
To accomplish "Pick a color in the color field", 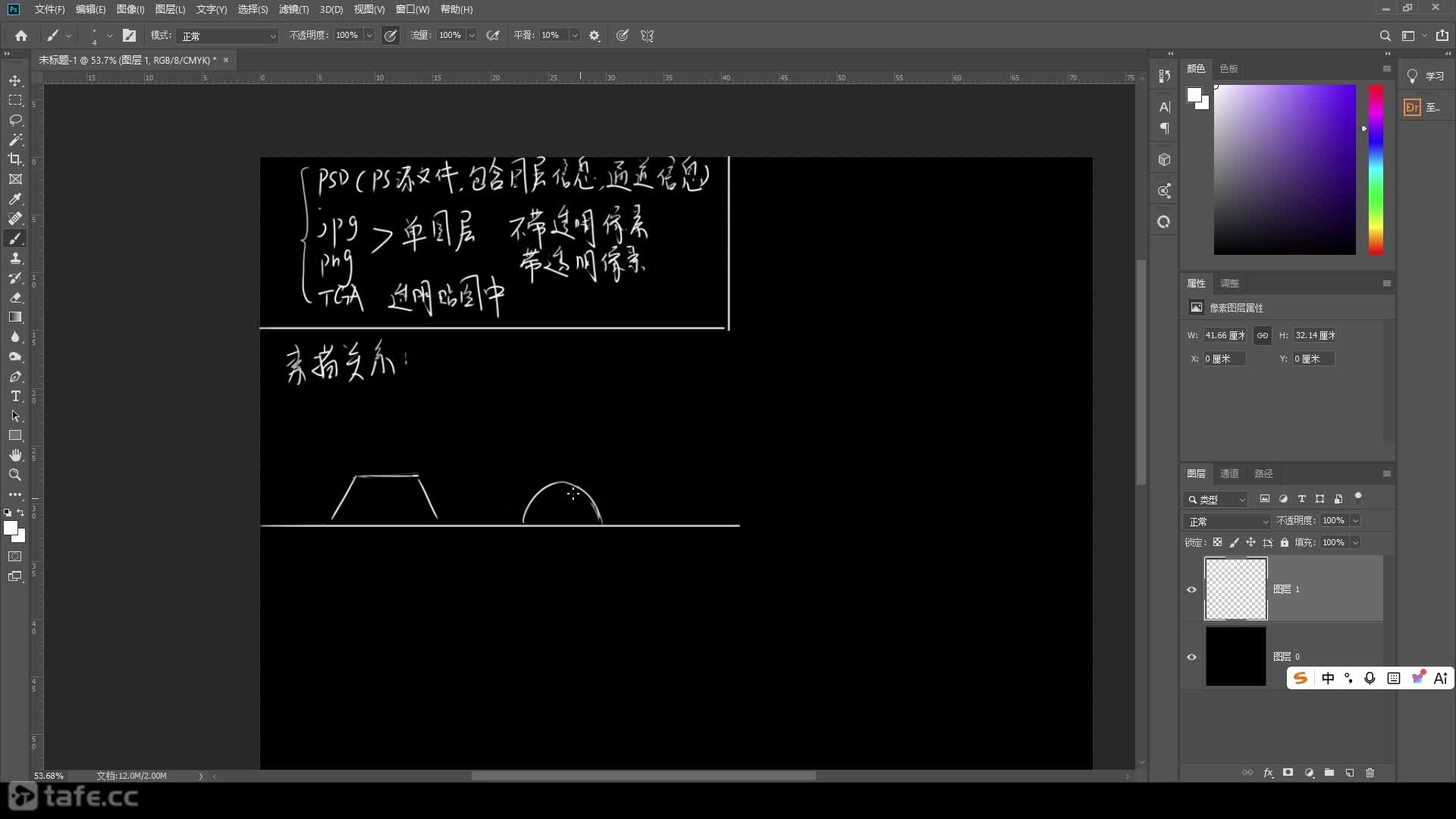I will pyautogui.click(x=1285, y=169).
